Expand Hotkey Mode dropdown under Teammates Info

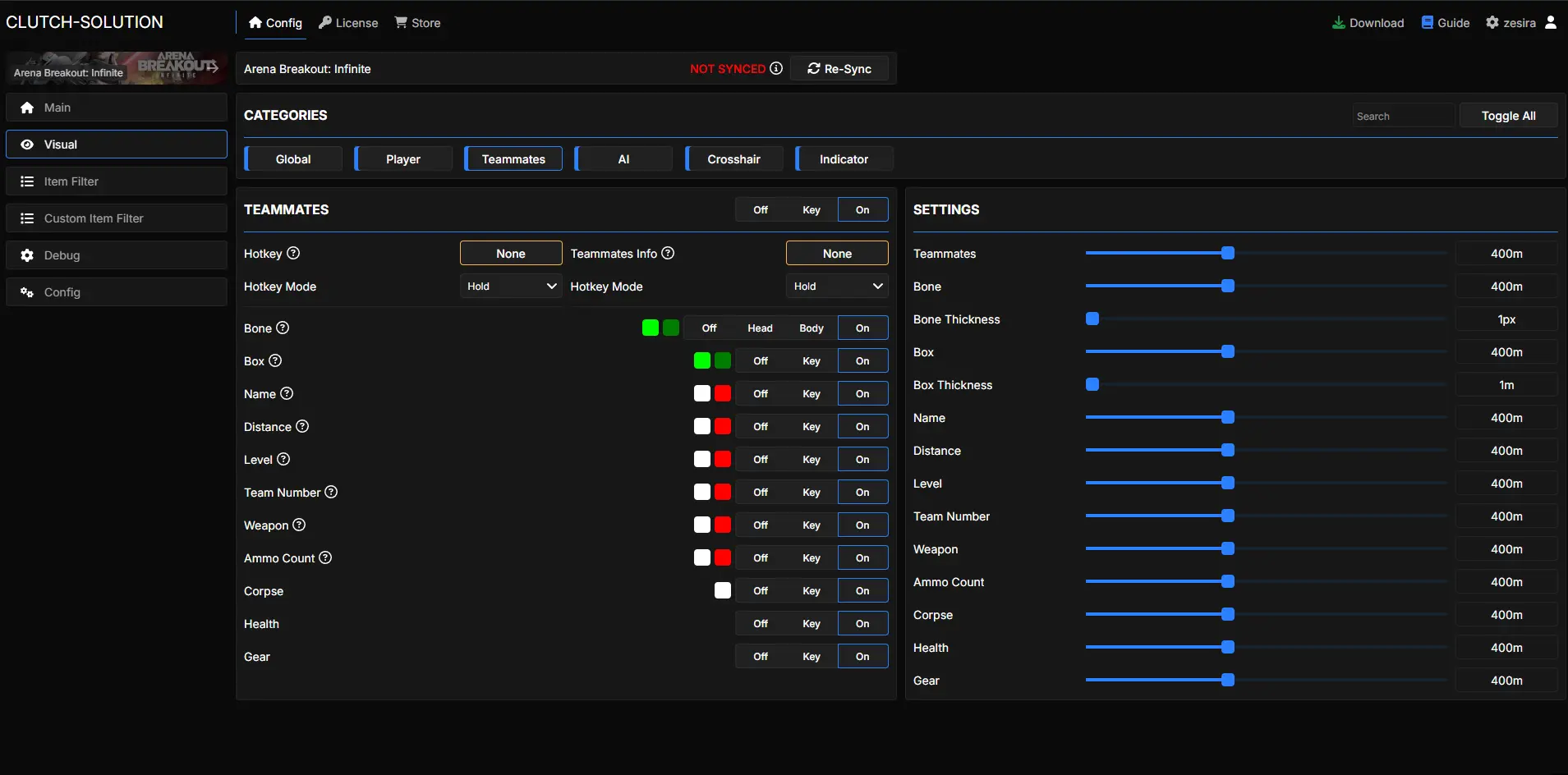pos(837,286)
